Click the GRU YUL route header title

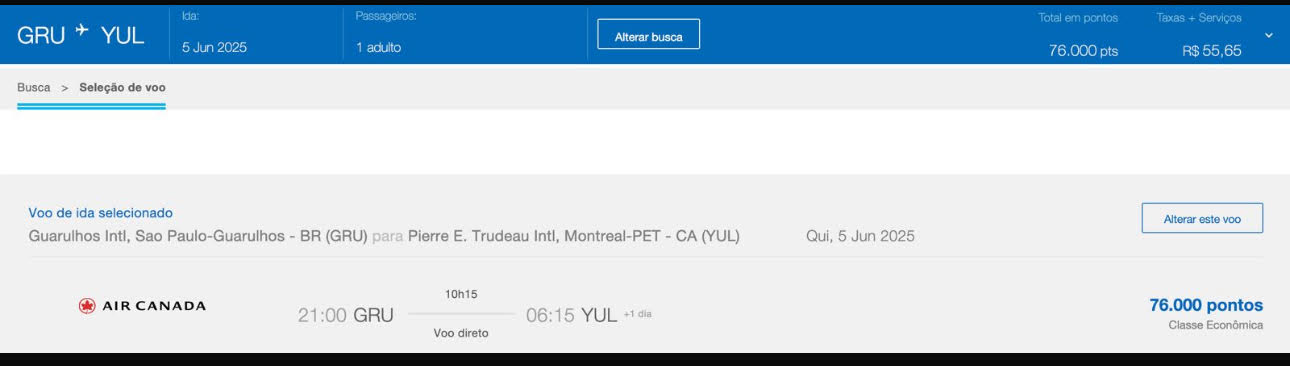click(x=80, y=34)
